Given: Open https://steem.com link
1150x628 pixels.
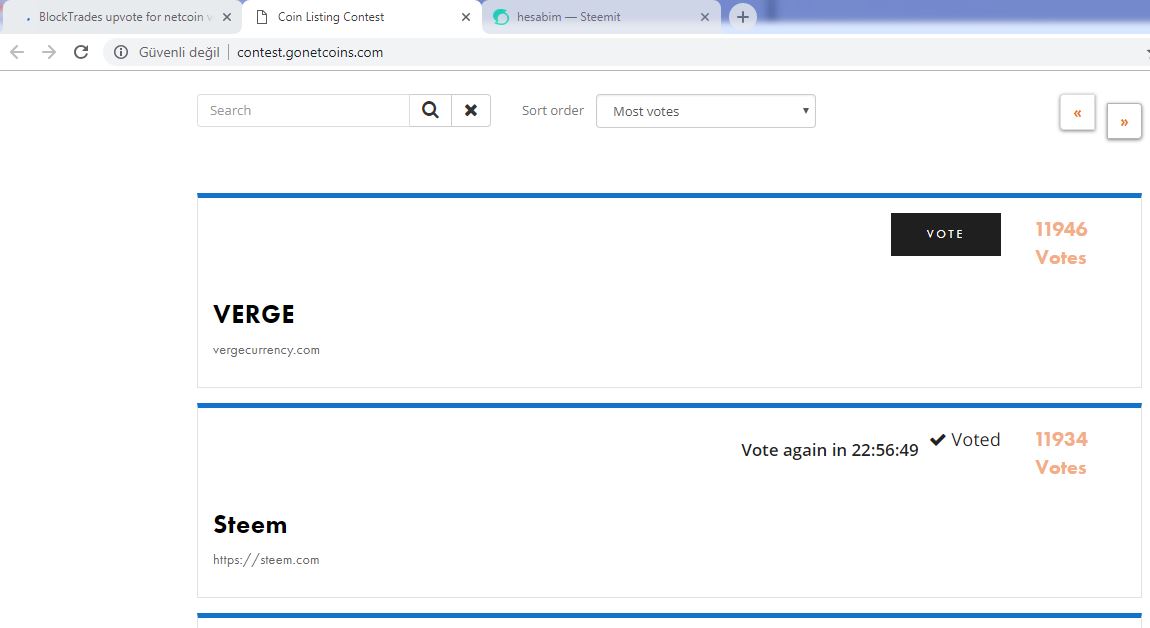Looking at the screenshot, I should (266, 560).
